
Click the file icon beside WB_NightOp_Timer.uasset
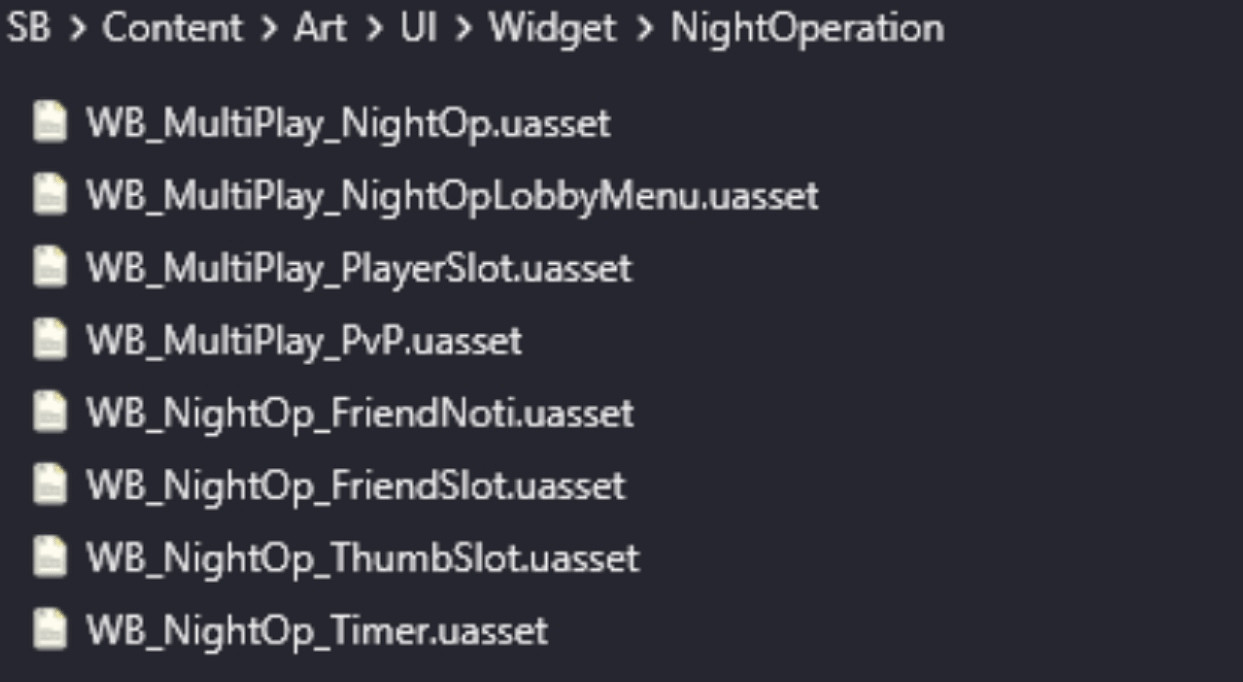click(x=49, y=630)
